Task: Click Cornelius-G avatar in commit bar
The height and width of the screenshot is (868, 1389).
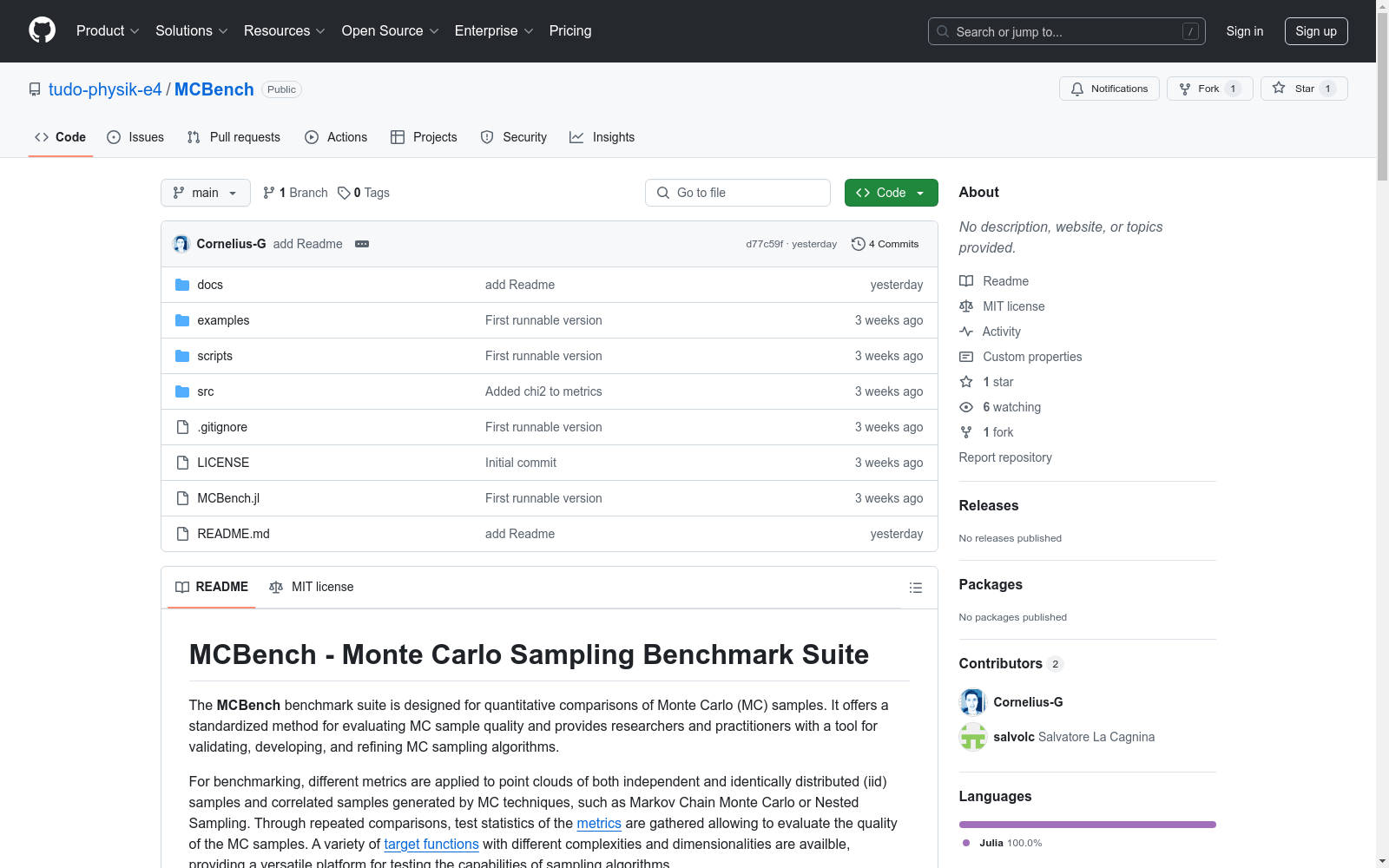Action: tap(181, 244)
